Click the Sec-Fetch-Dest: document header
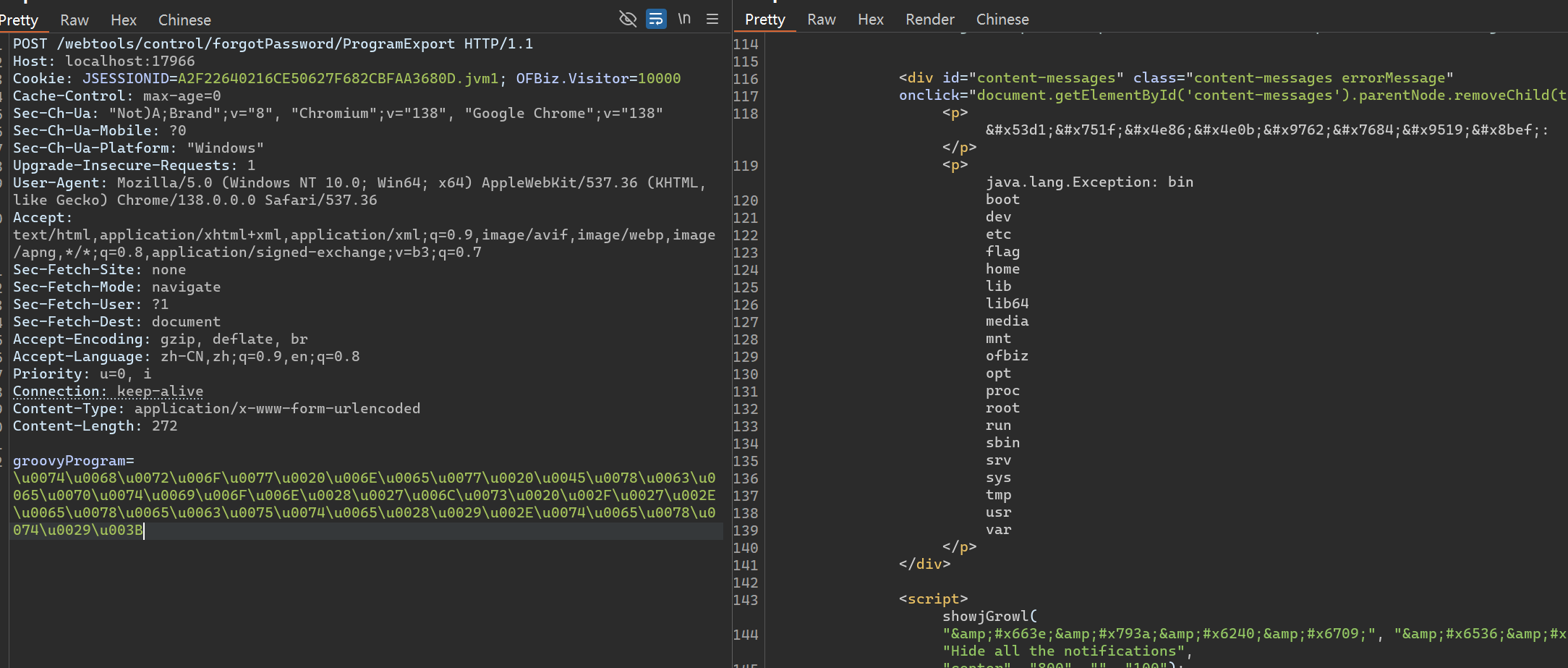The width and height of the screenshot is (1568, 668). (116, 322)
